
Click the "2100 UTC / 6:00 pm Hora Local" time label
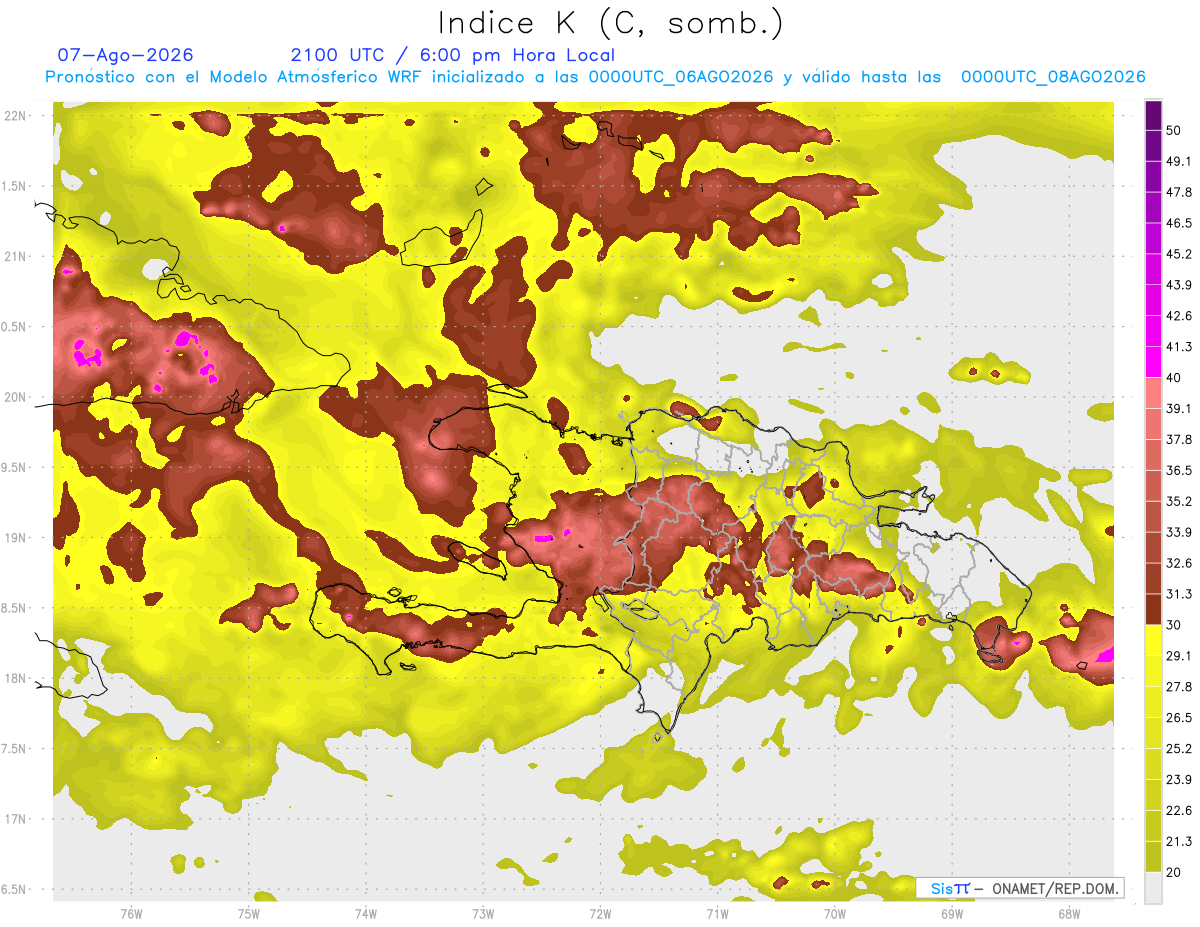pyautogui.click(x=453, y=55)
